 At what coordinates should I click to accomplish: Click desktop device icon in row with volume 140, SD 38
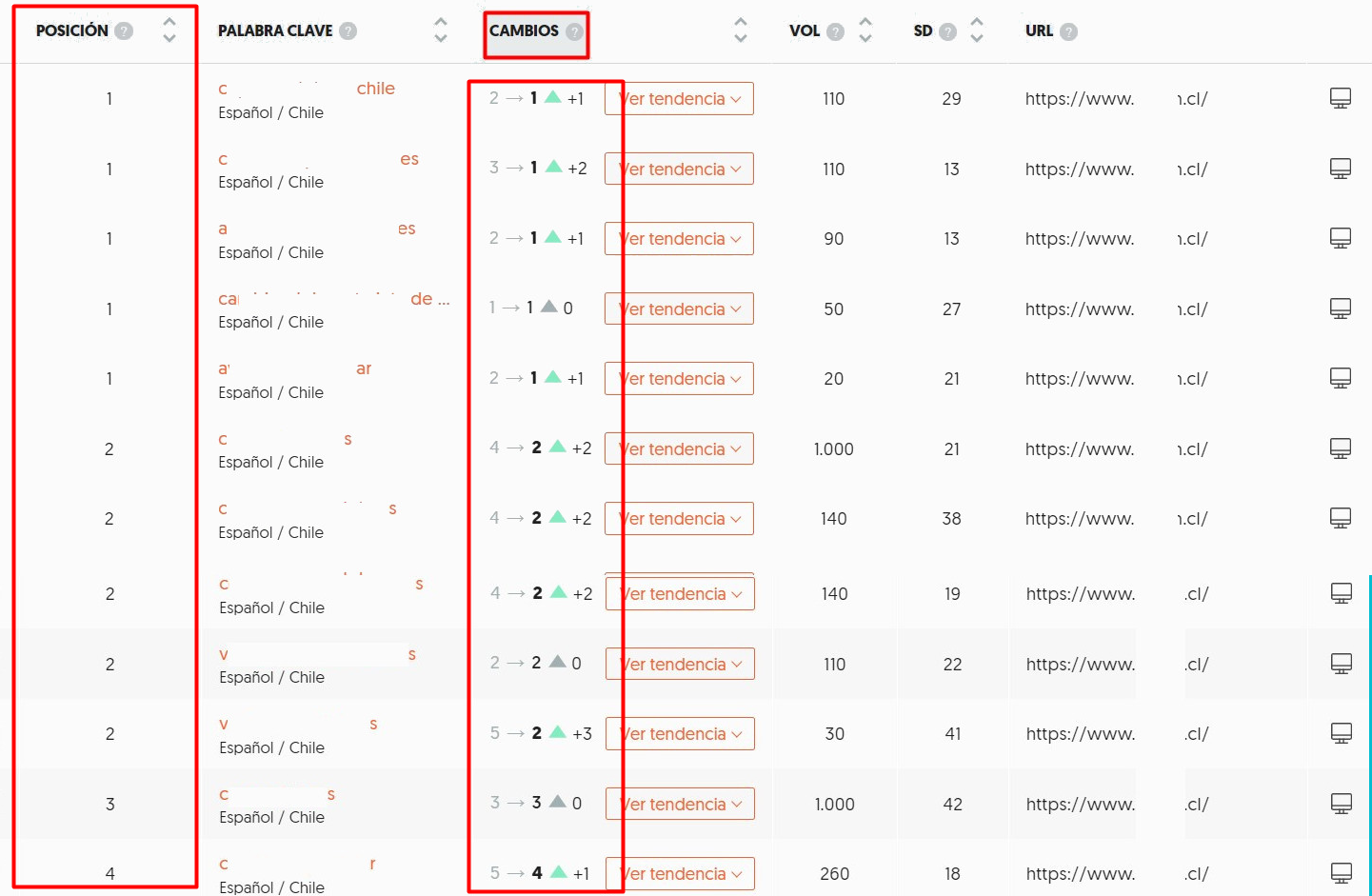(1341, 518)
